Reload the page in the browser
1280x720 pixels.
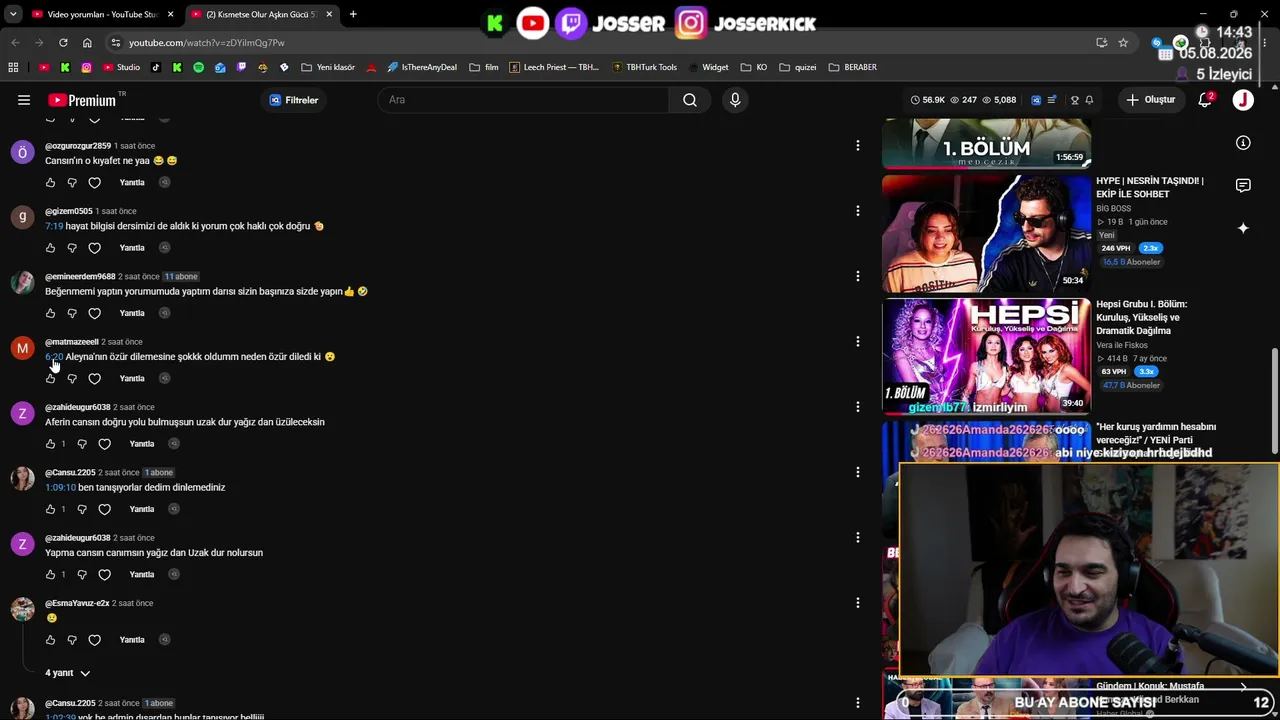click(x=63, y=43)
